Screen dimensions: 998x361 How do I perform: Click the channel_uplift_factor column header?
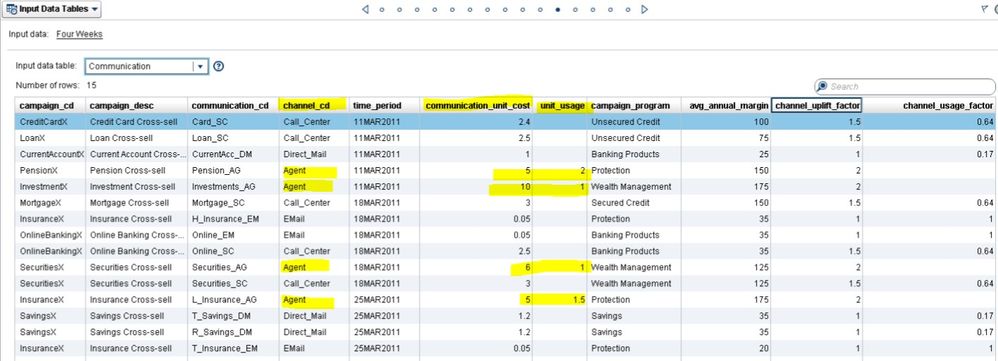[x=817, y=105]
